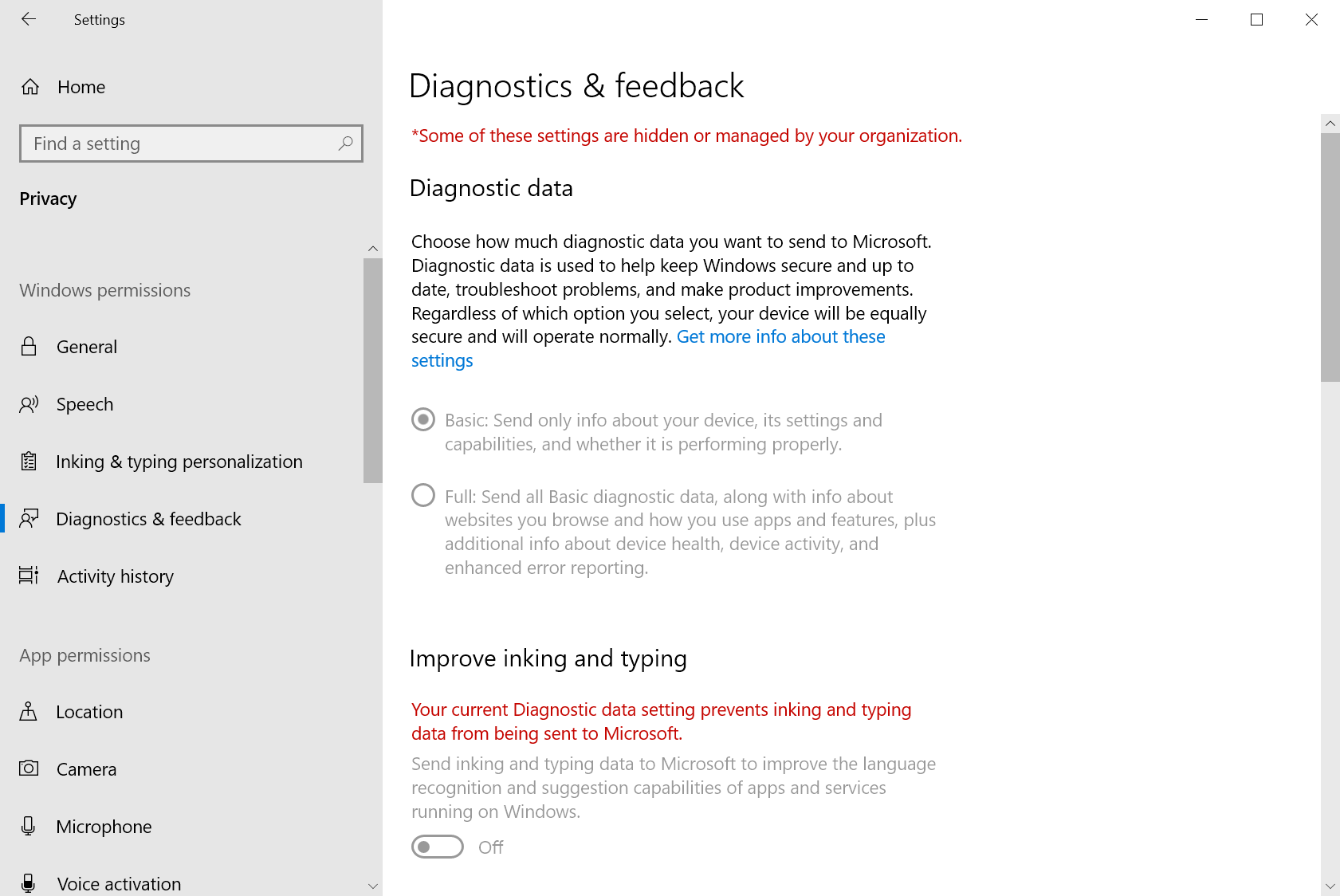Screen dimensions: 1340x896
Task: Click the Inking & typing clipboard icon
Action: [x=29, y=462]
